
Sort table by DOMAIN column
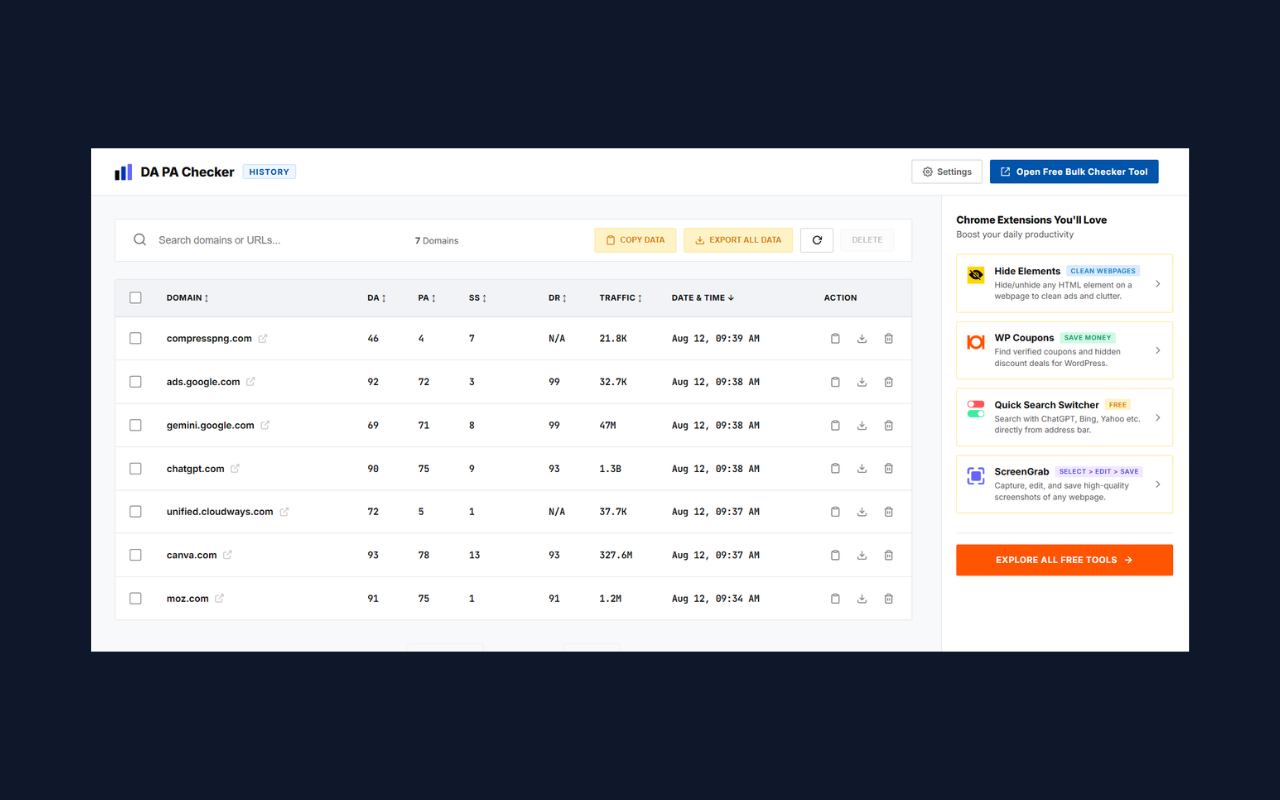pos(188,298)
